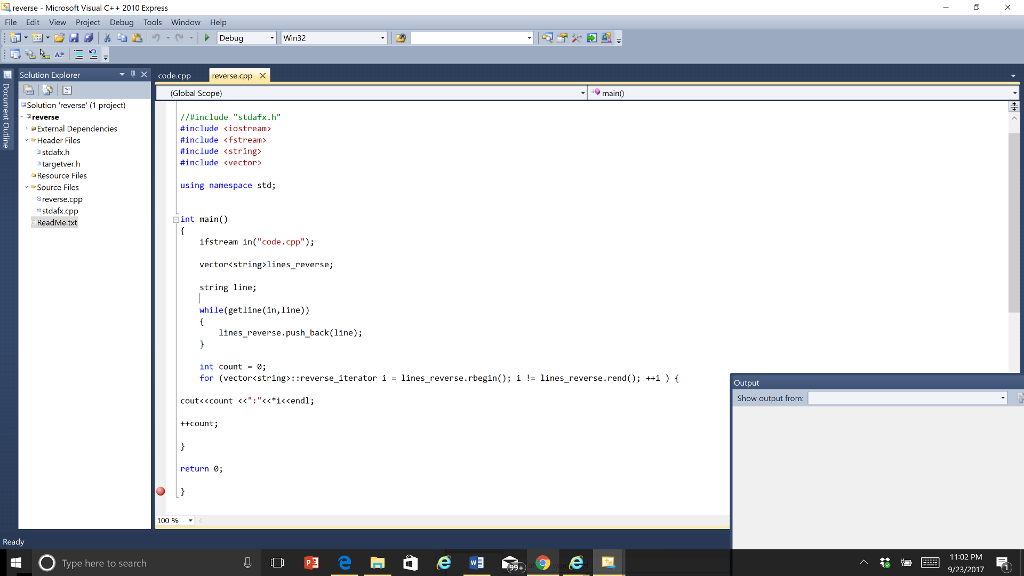Click the Copy icon in toolbar

click(x=122, y=38)
